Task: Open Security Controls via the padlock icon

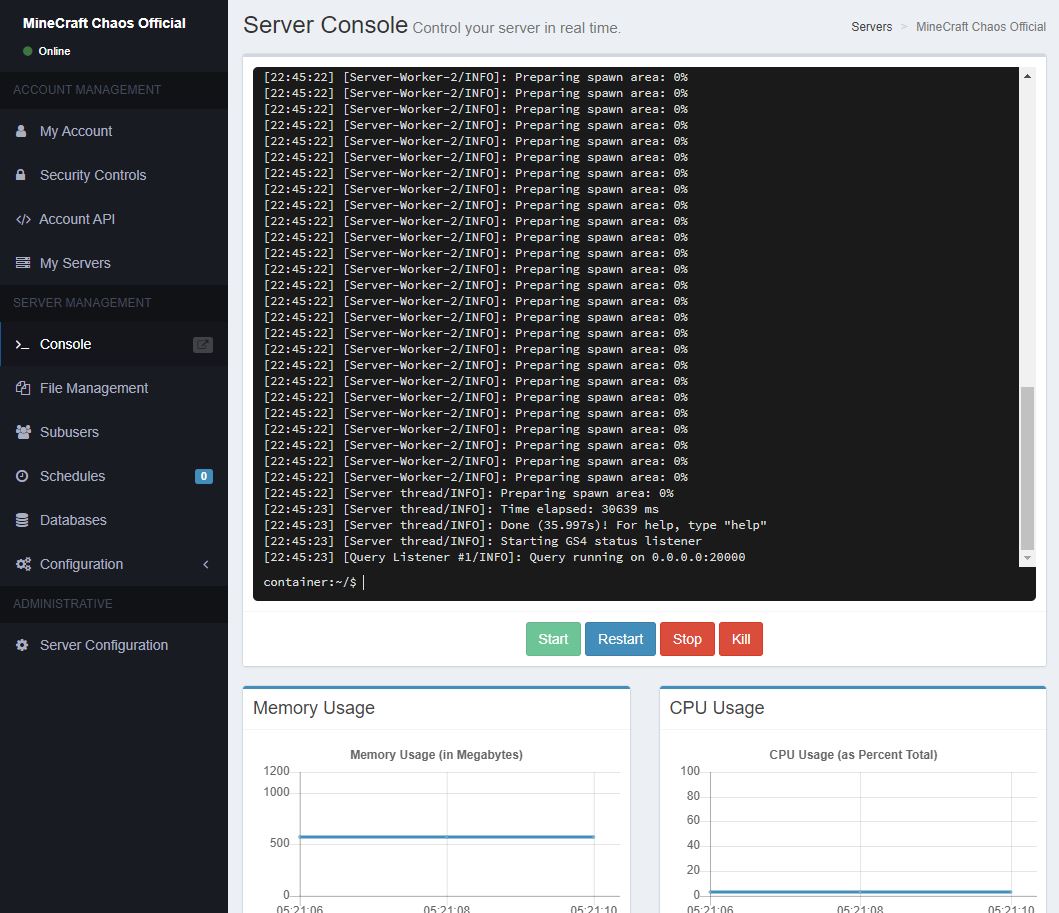Action: [22, 175]
